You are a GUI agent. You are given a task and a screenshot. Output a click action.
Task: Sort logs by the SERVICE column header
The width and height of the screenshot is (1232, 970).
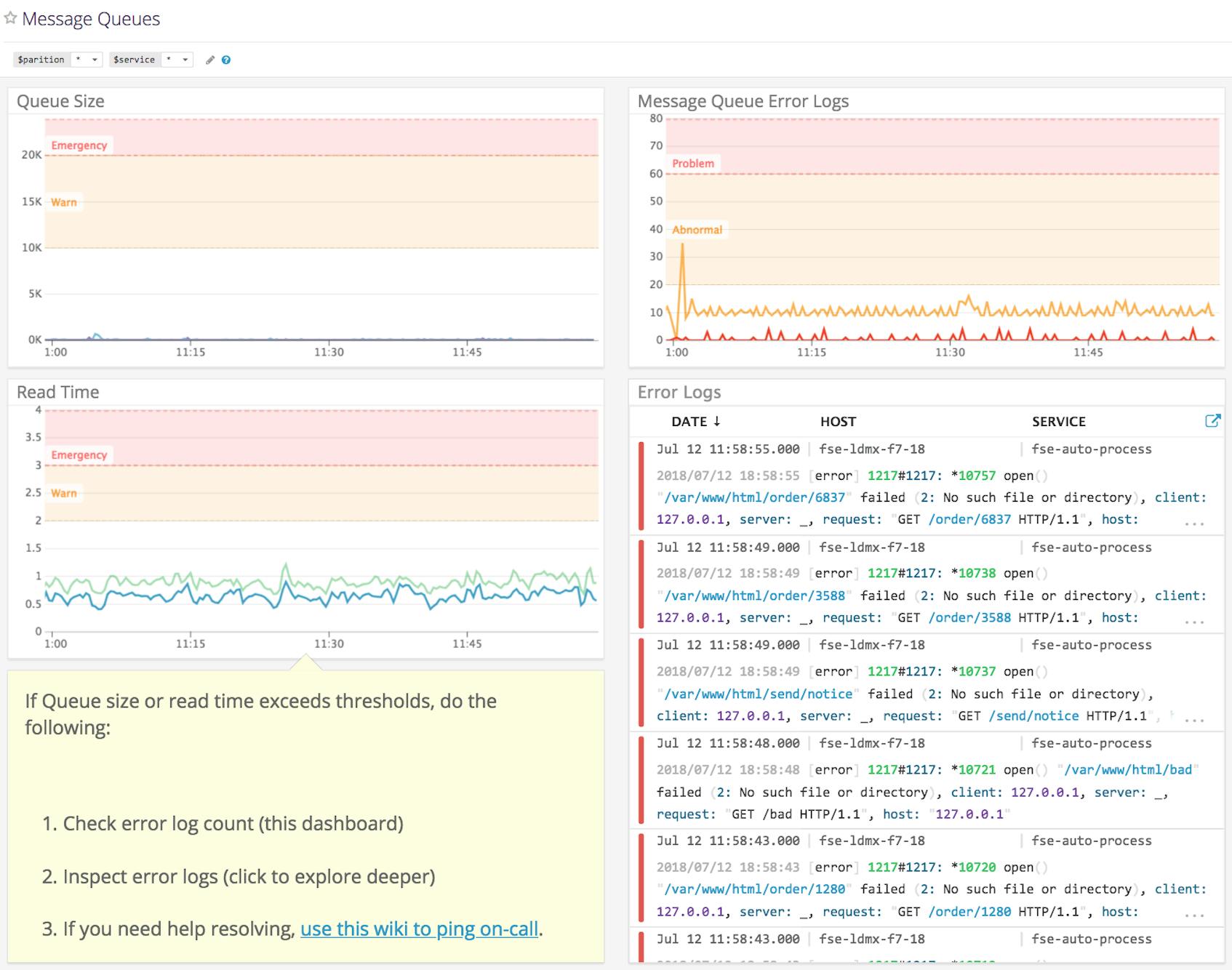pyautogui.click(x=1058, y=421)
